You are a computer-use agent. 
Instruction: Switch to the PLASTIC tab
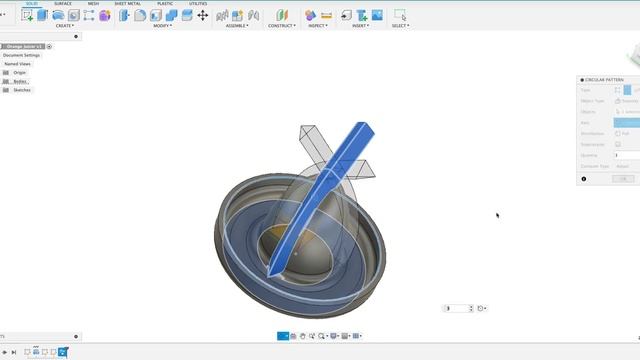165,4
